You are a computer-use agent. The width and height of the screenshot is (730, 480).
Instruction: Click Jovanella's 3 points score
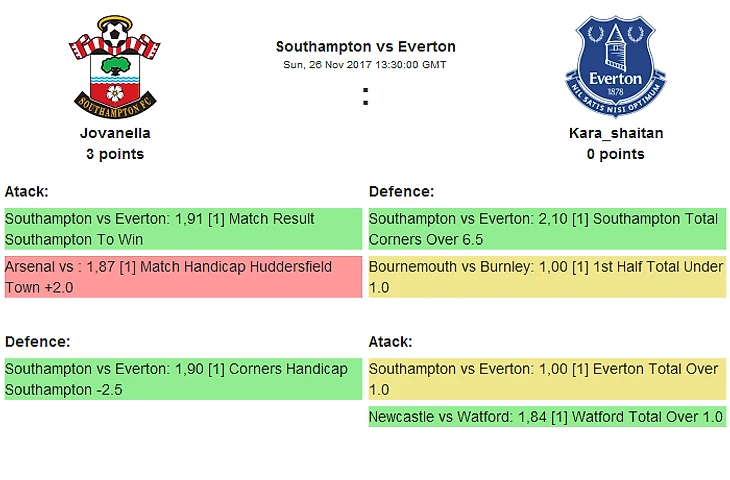point(115,154)
